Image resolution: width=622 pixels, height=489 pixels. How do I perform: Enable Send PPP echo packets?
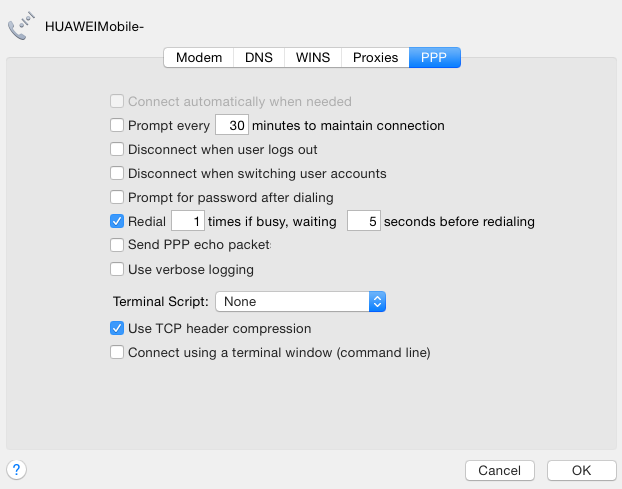118,245
